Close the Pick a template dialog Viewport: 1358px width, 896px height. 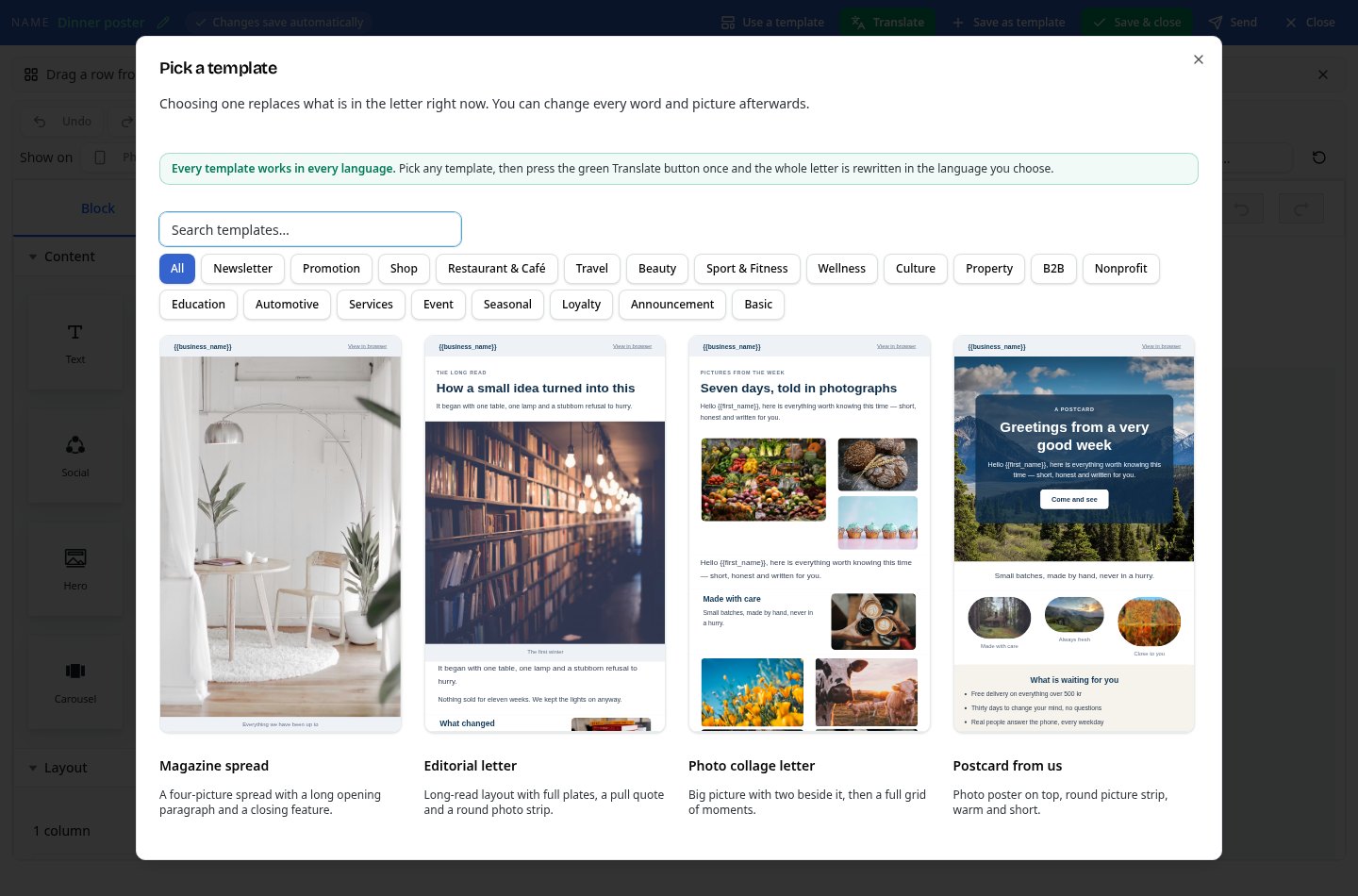pyautogui.click(x=1199, y=59)
